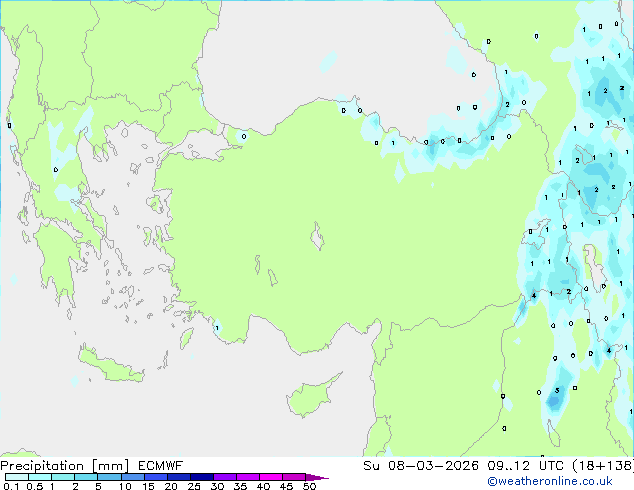This screenshot has height=490, width=634.
Task: Click the '15' legend scale value
Action: (148, 486)
